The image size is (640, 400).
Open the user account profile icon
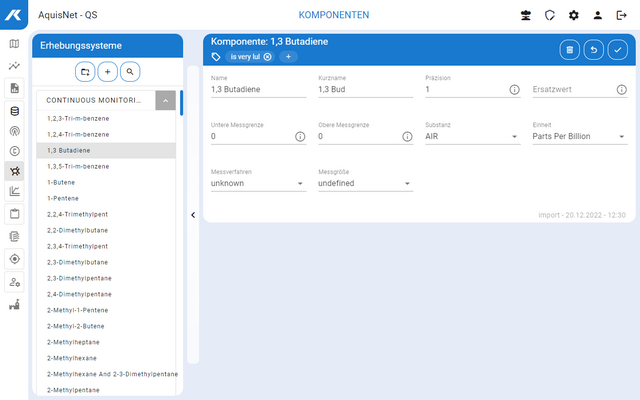click(x=598, y=16)
